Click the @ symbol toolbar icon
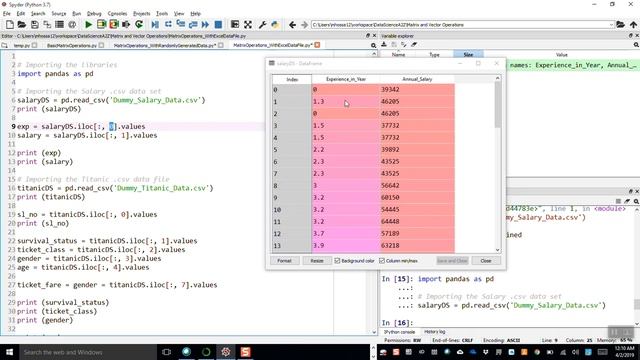Viewport: 640px width, 360px height. (72, 25)
